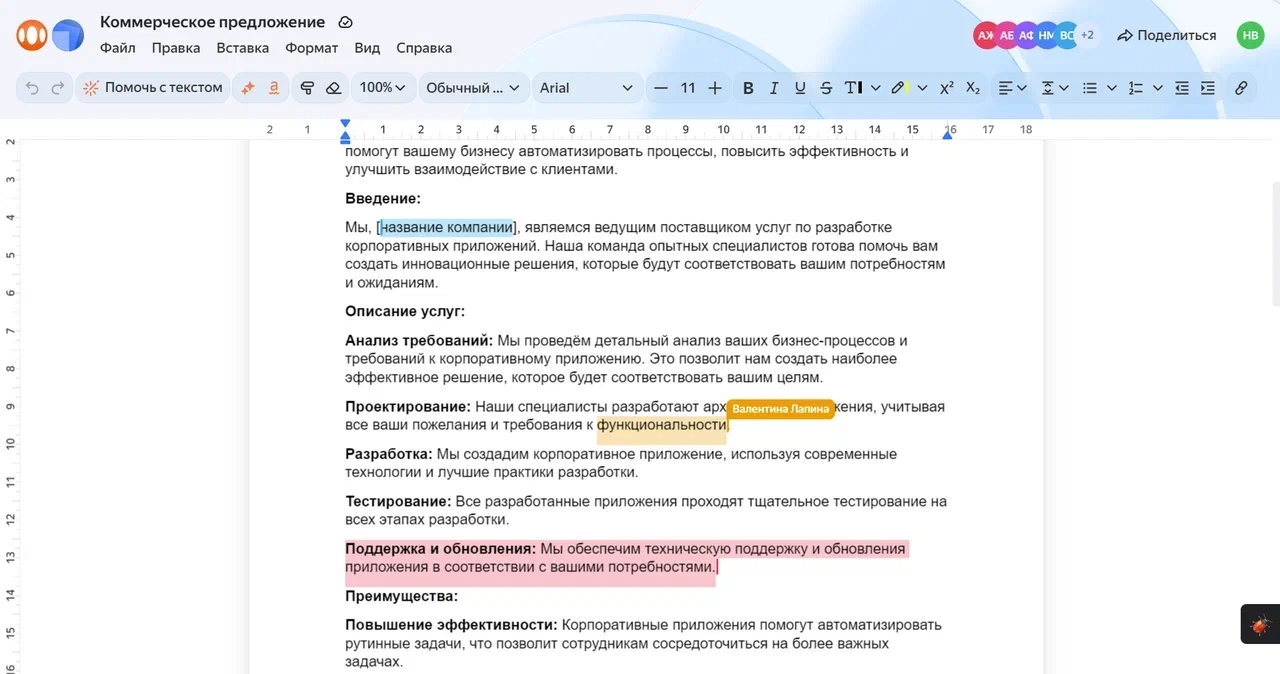Click the Валентина Лапина cursor label
1280x674 pixels.
click(x=780, y=409)
